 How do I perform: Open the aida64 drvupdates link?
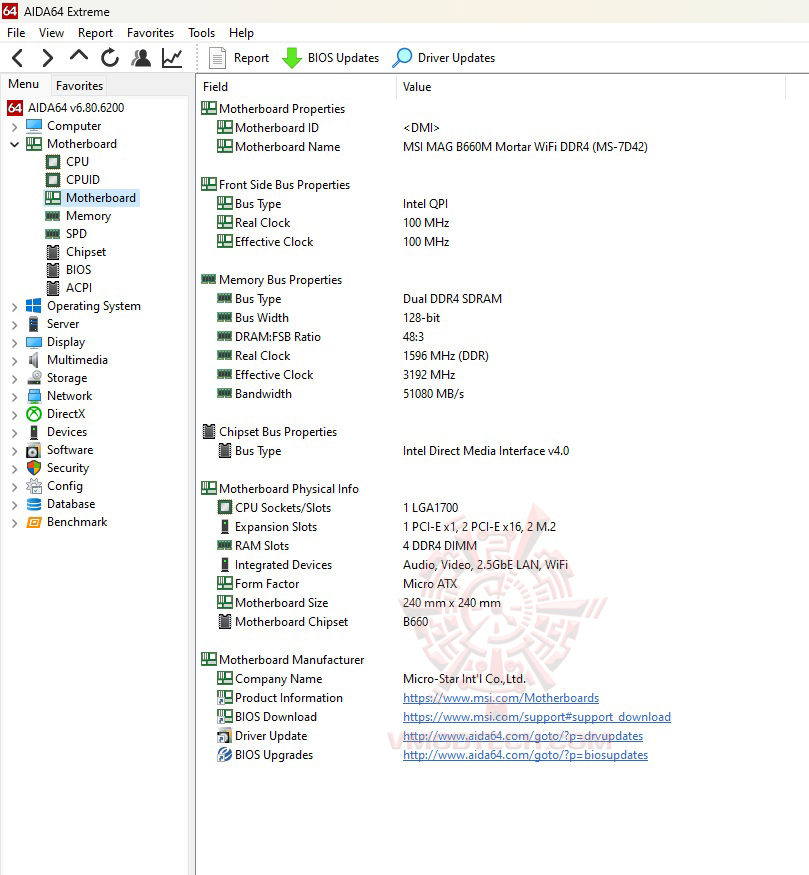(x=523, y=736)
